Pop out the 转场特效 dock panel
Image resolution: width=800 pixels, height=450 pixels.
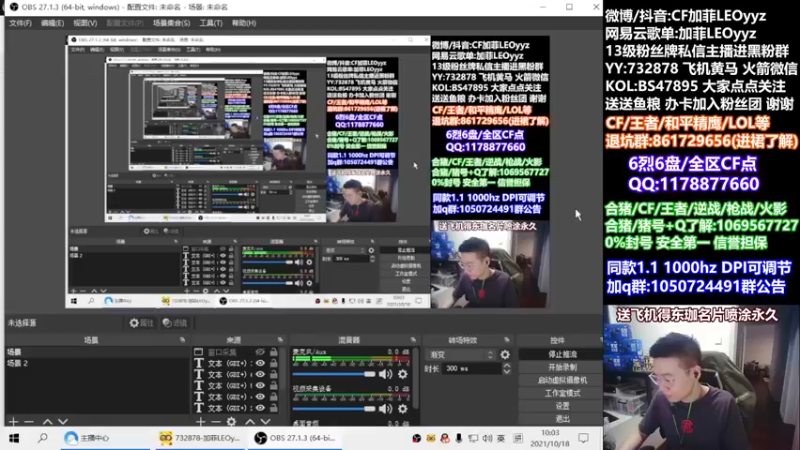coord(507,340)
